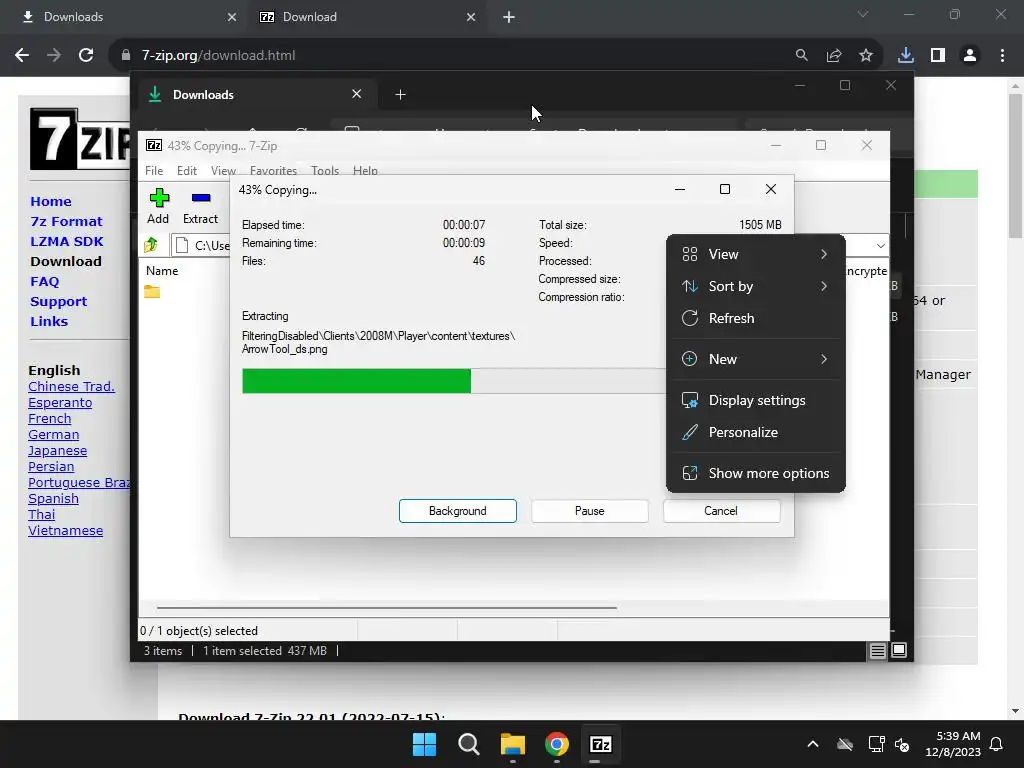Open a new tab in File Explorer
1024x768 pixels.
click(x=400, y=95)
